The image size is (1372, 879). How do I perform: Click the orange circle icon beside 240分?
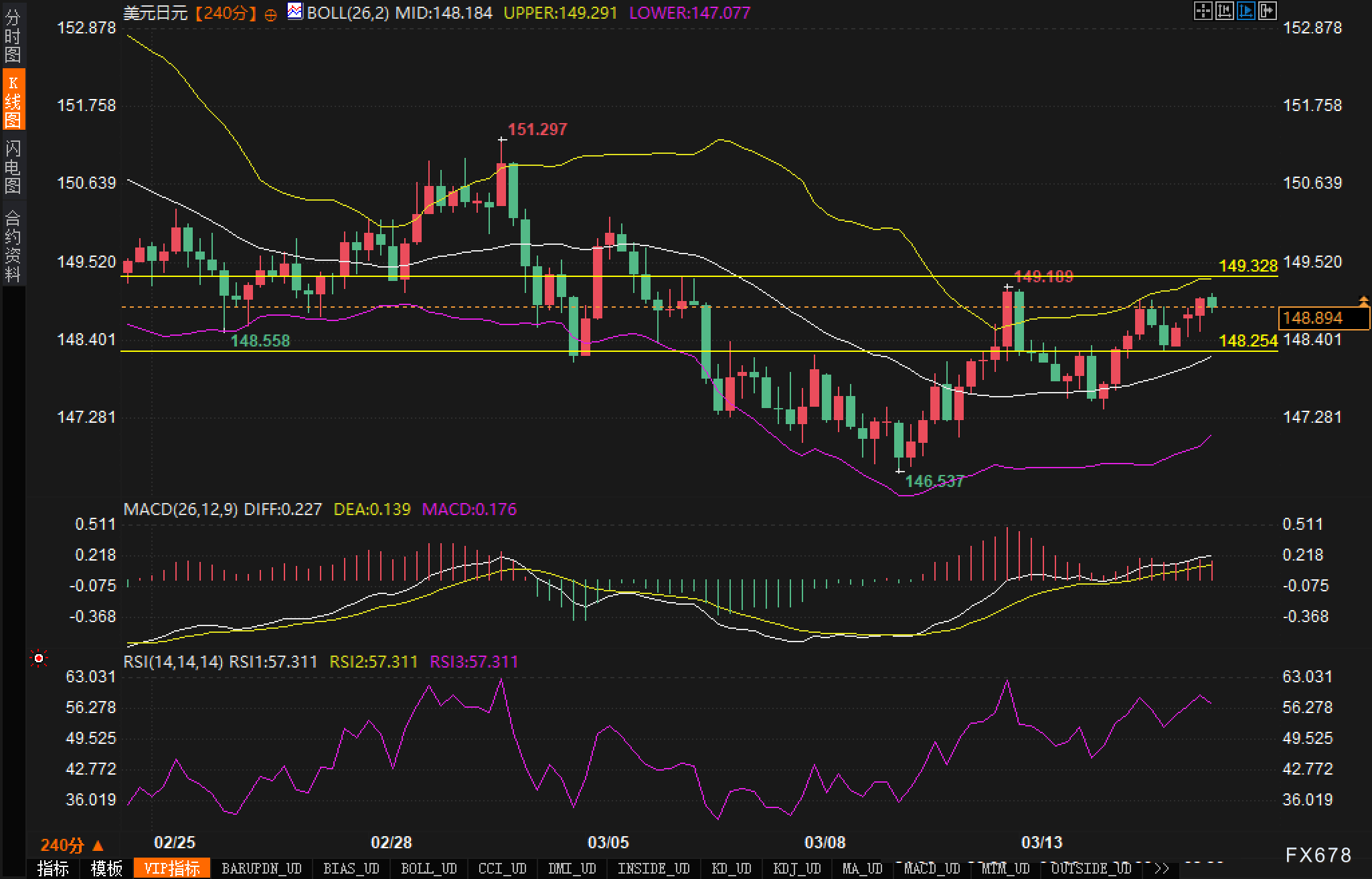pyautogui.click(x=270, y=15)
